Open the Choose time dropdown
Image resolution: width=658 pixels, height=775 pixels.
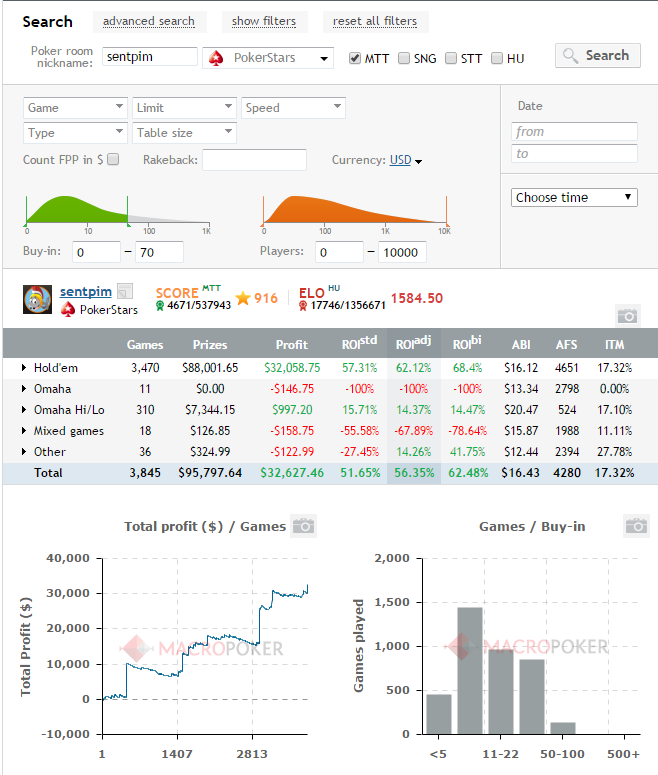(x=574, y=197)
